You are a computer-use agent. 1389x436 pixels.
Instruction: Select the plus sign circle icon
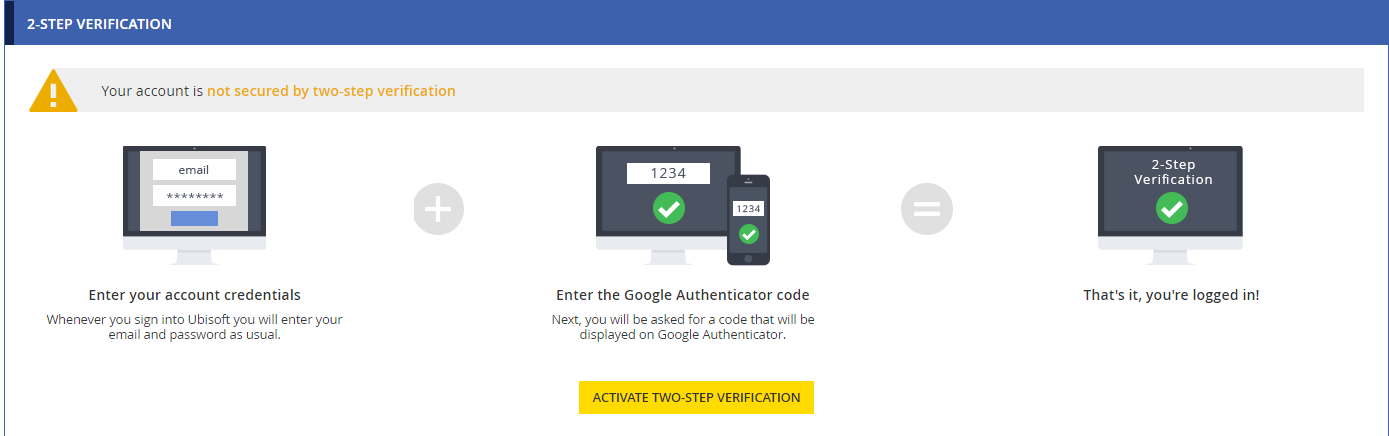[x=439, y=210]
